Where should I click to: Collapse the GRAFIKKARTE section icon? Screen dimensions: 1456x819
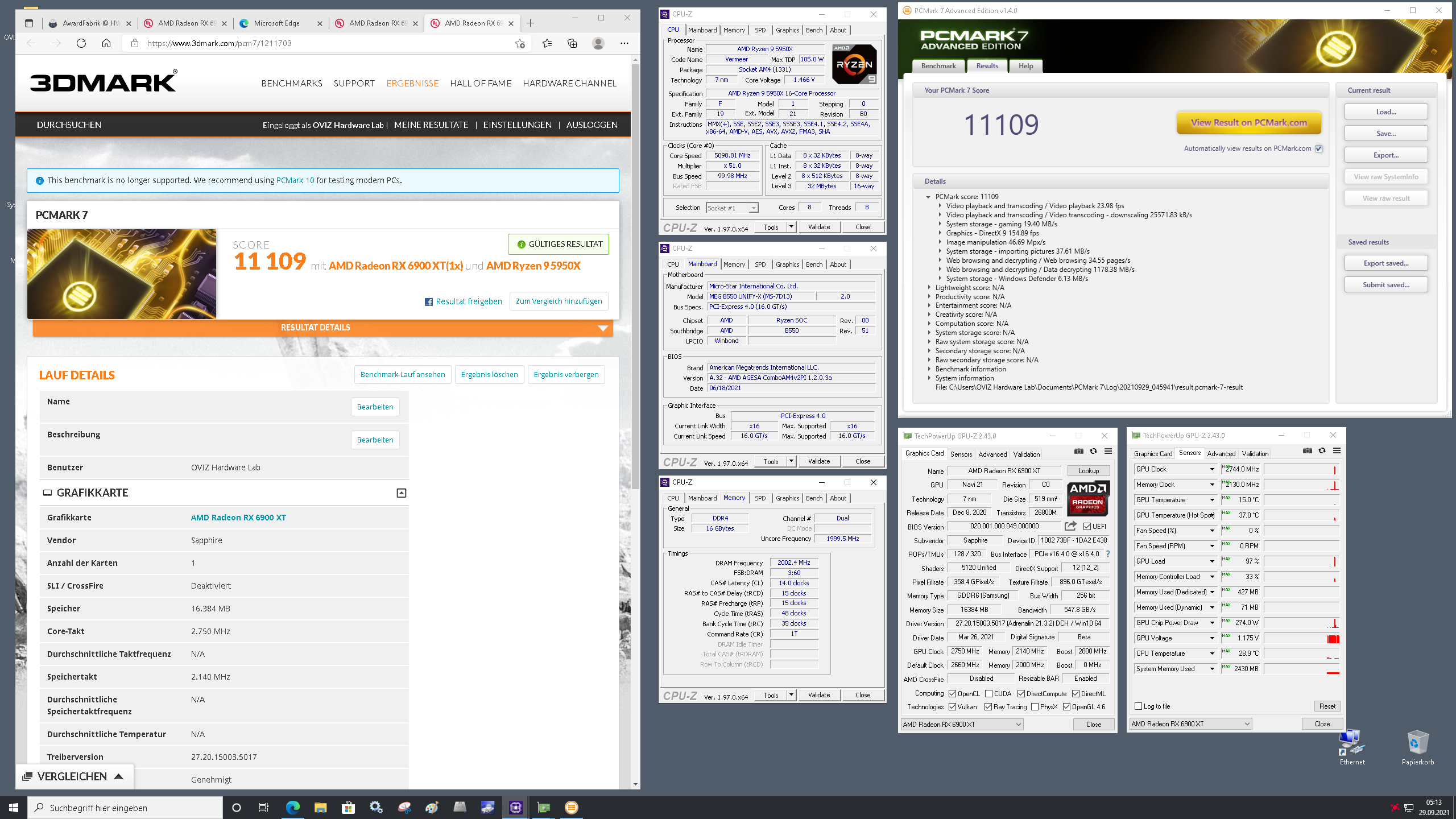(402, 493)
